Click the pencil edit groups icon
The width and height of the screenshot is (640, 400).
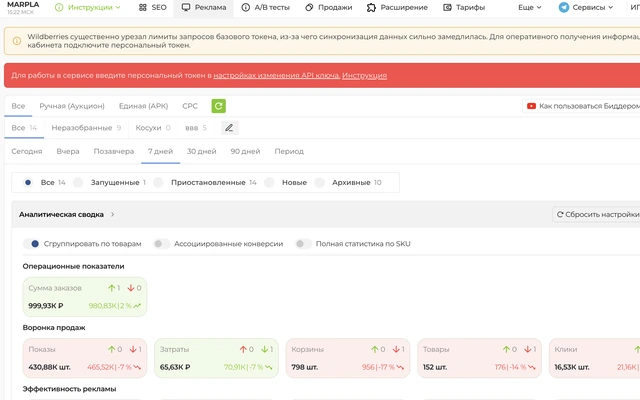pos(229,128)
